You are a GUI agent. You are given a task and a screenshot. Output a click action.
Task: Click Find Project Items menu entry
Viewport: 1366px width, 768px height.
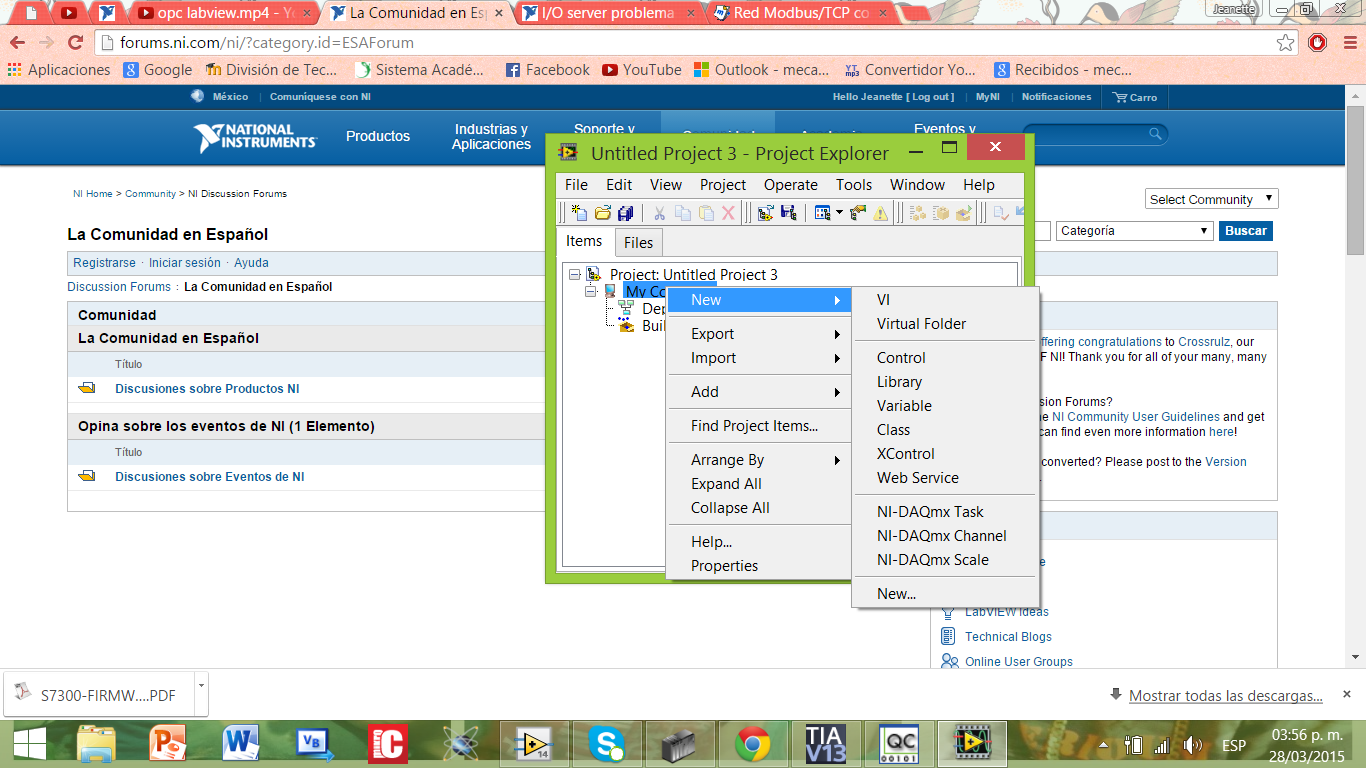tap(759, 426)
